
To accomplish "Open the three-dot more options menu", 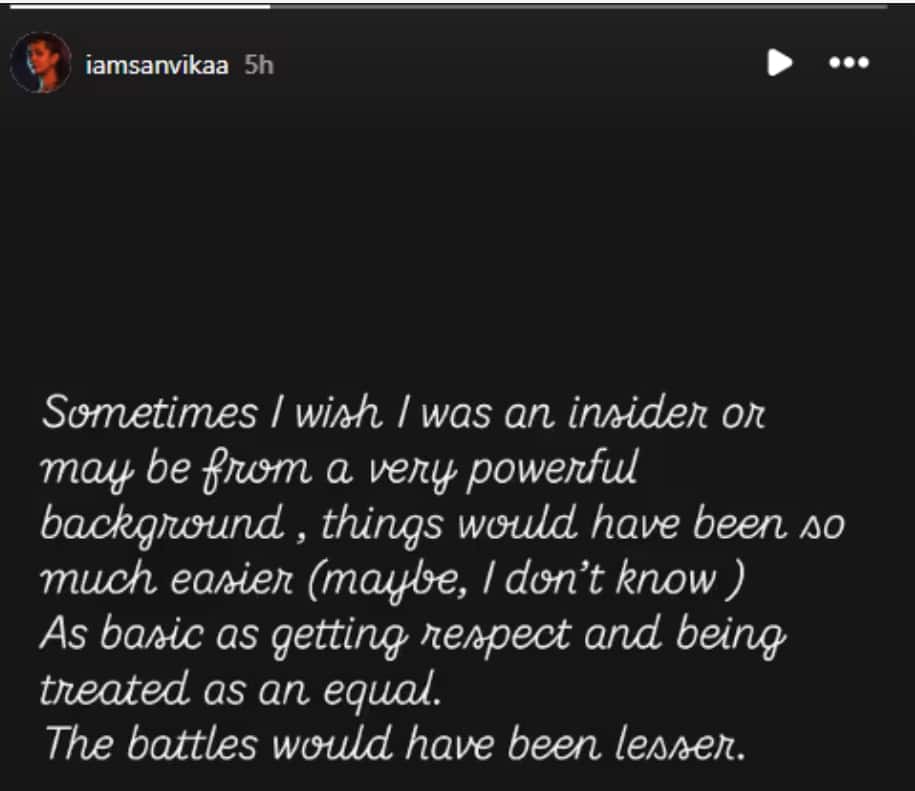I will coord(848,63).
